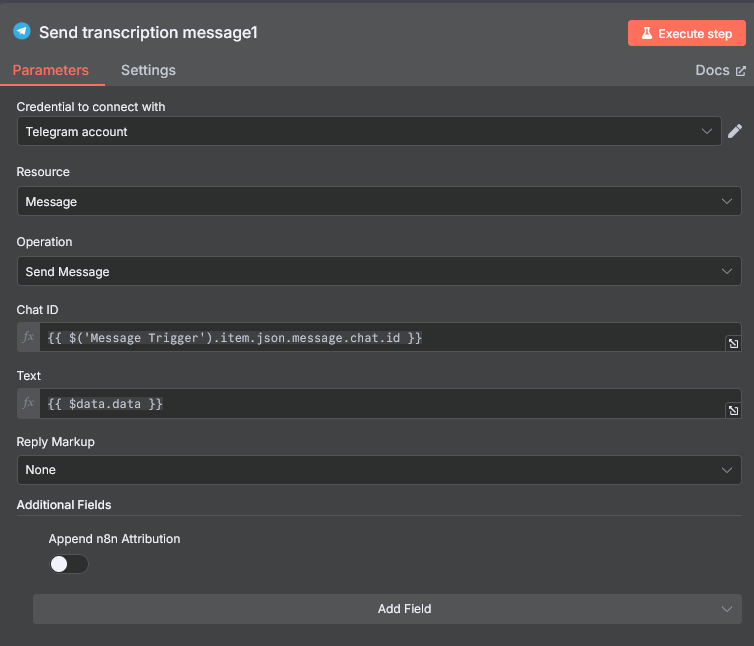Click the fx icon beside Chat ID
This screenshot has height=646, width=754.
click(28, 337)
